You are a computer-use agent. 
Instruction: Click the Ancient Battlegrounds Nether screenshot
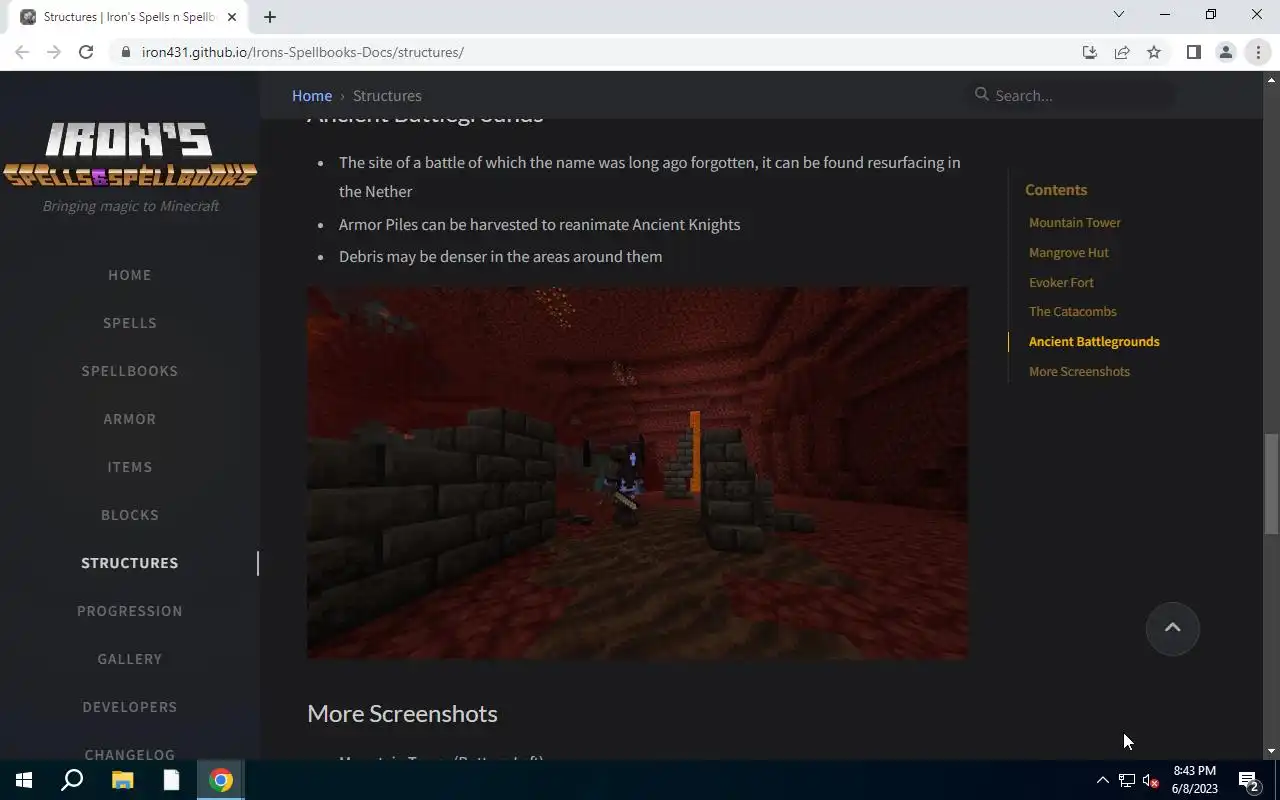tap(637, 473)
